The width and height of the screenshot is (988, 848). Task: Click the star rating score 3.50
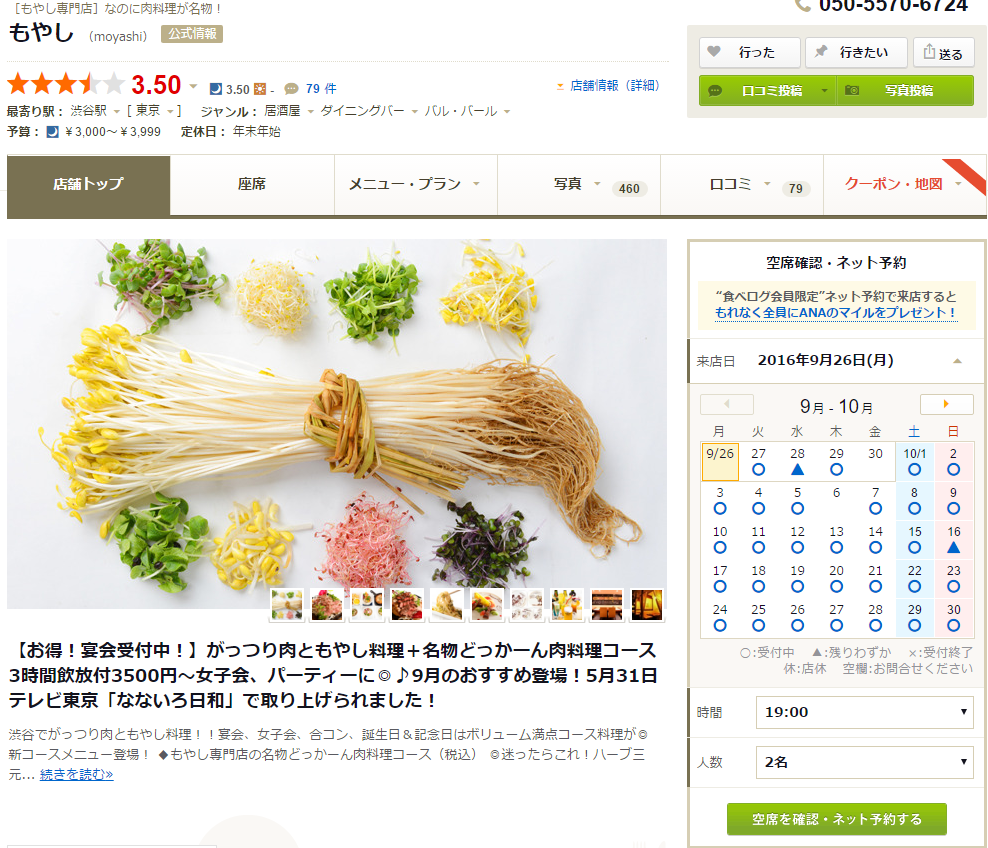(x=156, y=85)
